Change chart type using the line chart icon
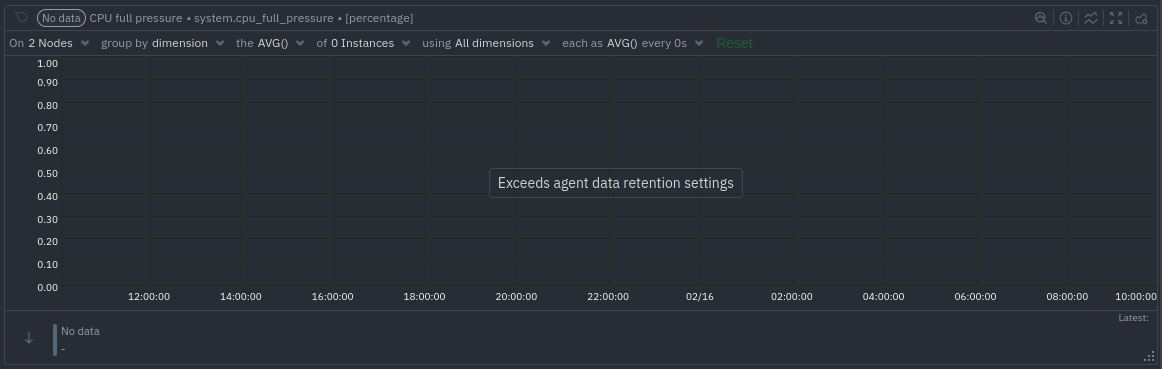 click(1091, 18)
